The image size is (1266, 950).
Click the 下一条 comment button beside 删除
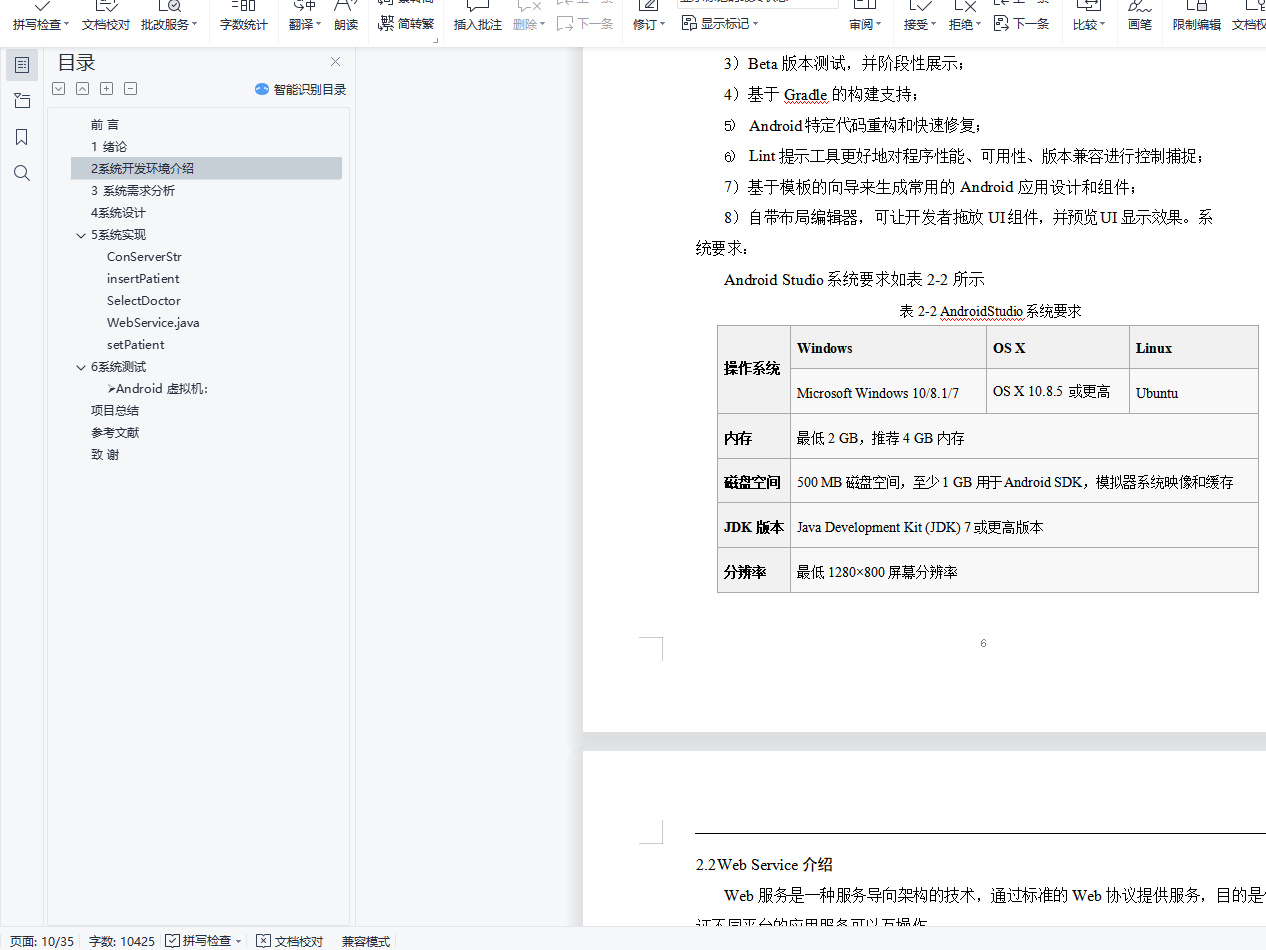pos(585,23)
